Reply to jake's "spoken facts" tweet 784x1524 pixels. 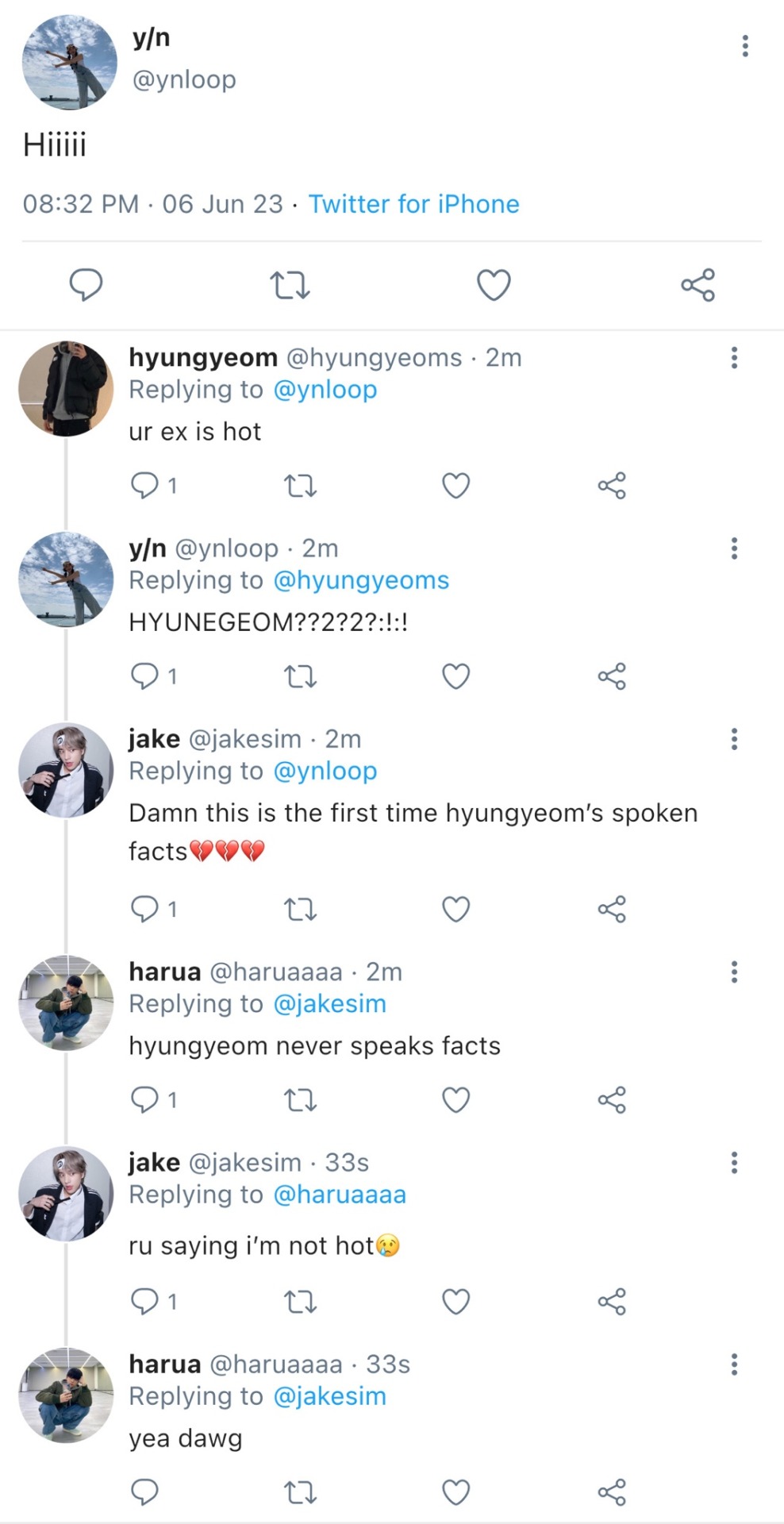pos(144,909)
